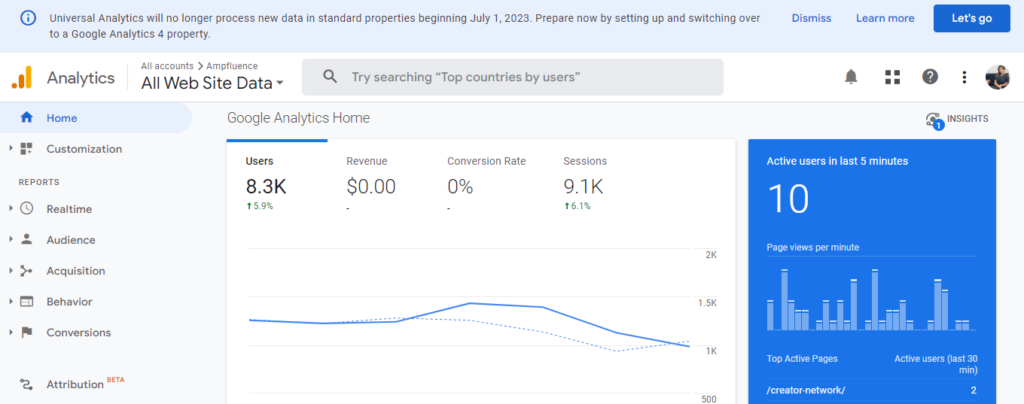The width and height of the screenshot is (1024, 404).
Task: Click the user profile avatar
Action: click(997, 77)
